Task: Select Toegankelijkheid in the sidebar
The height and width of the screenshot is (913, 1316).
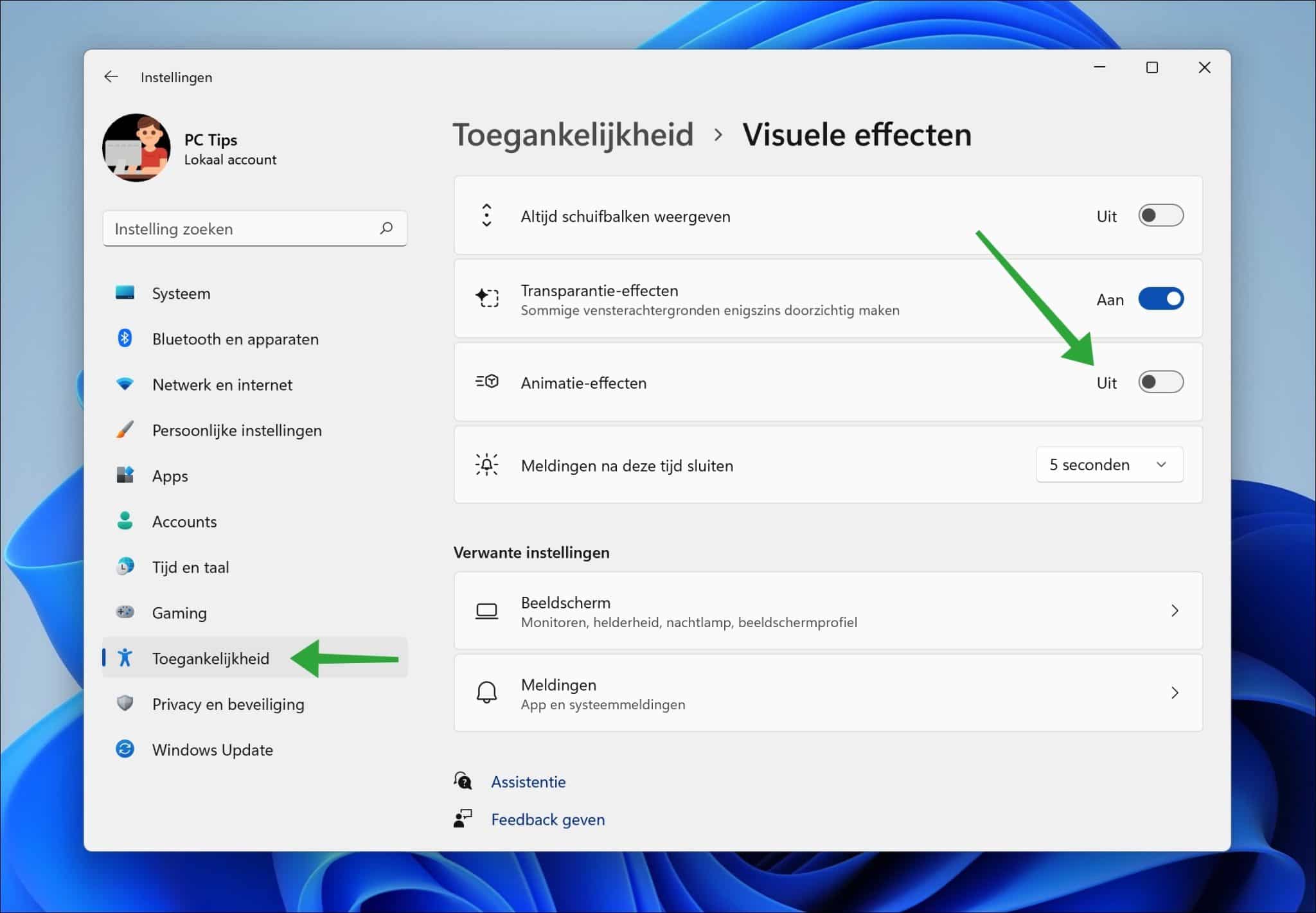Action: [x=210, y=658]
